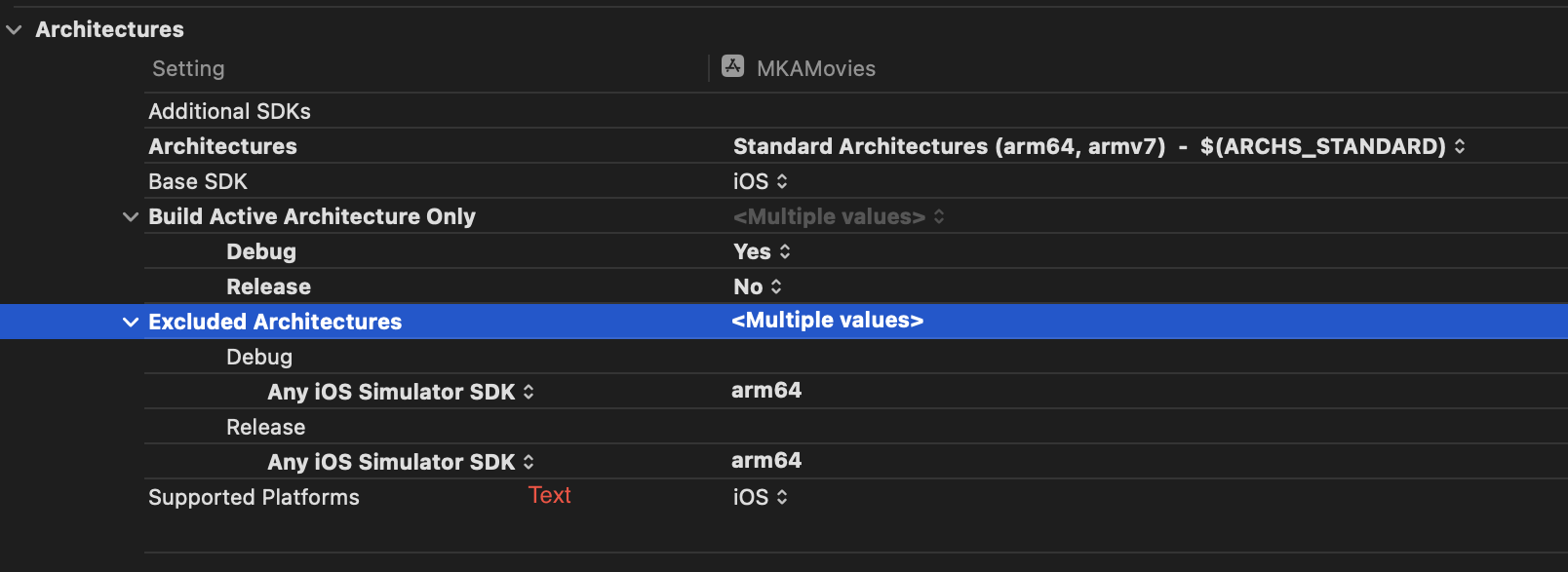Open the Release No value dropdown
Viewport: 1568px width, 572px height.
point(758,286)
